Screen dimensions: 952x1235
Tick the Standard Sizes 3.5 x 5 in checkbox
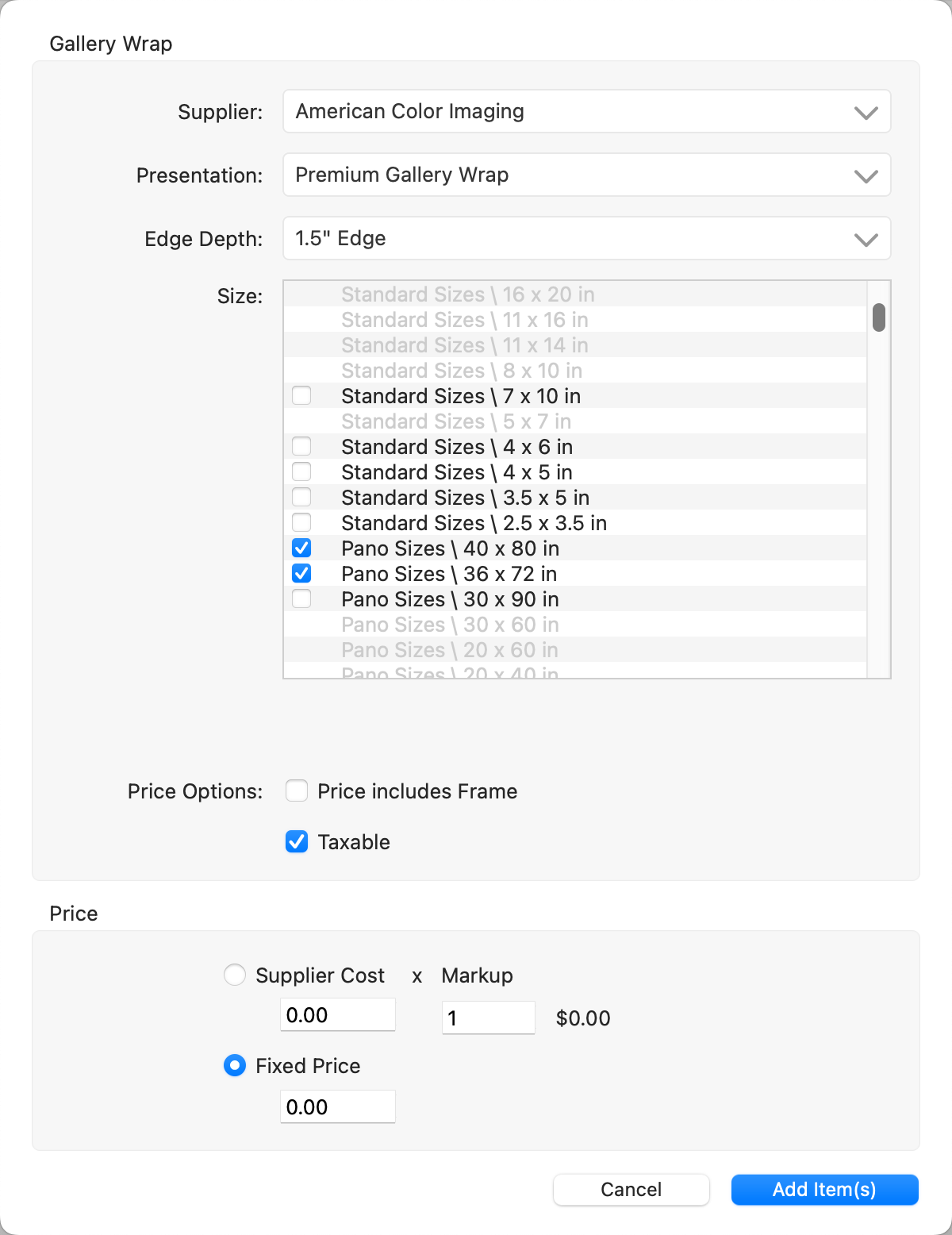point(301,497)
